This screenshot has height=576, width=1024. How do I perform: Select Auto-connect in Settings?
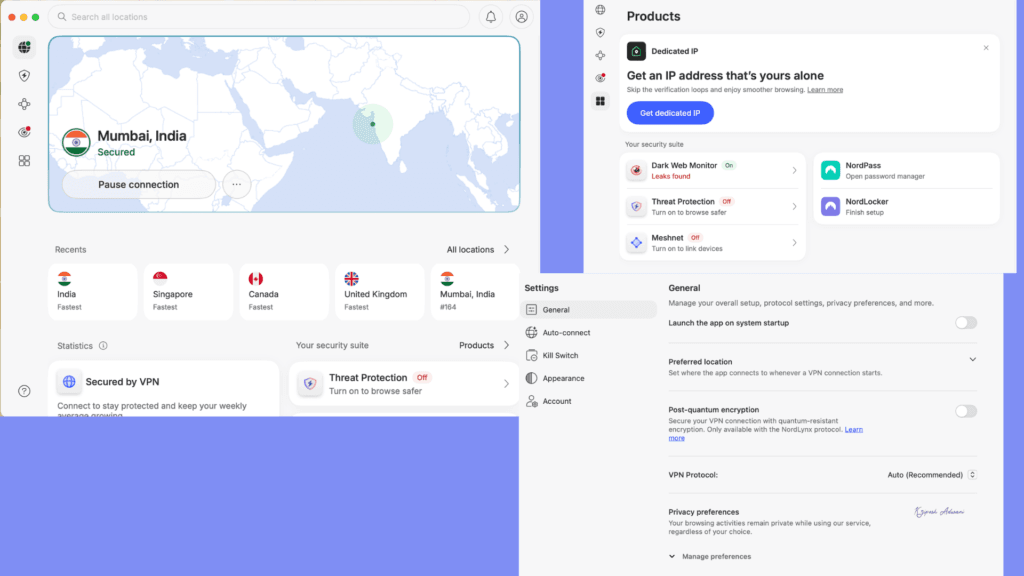pos(590,332)
